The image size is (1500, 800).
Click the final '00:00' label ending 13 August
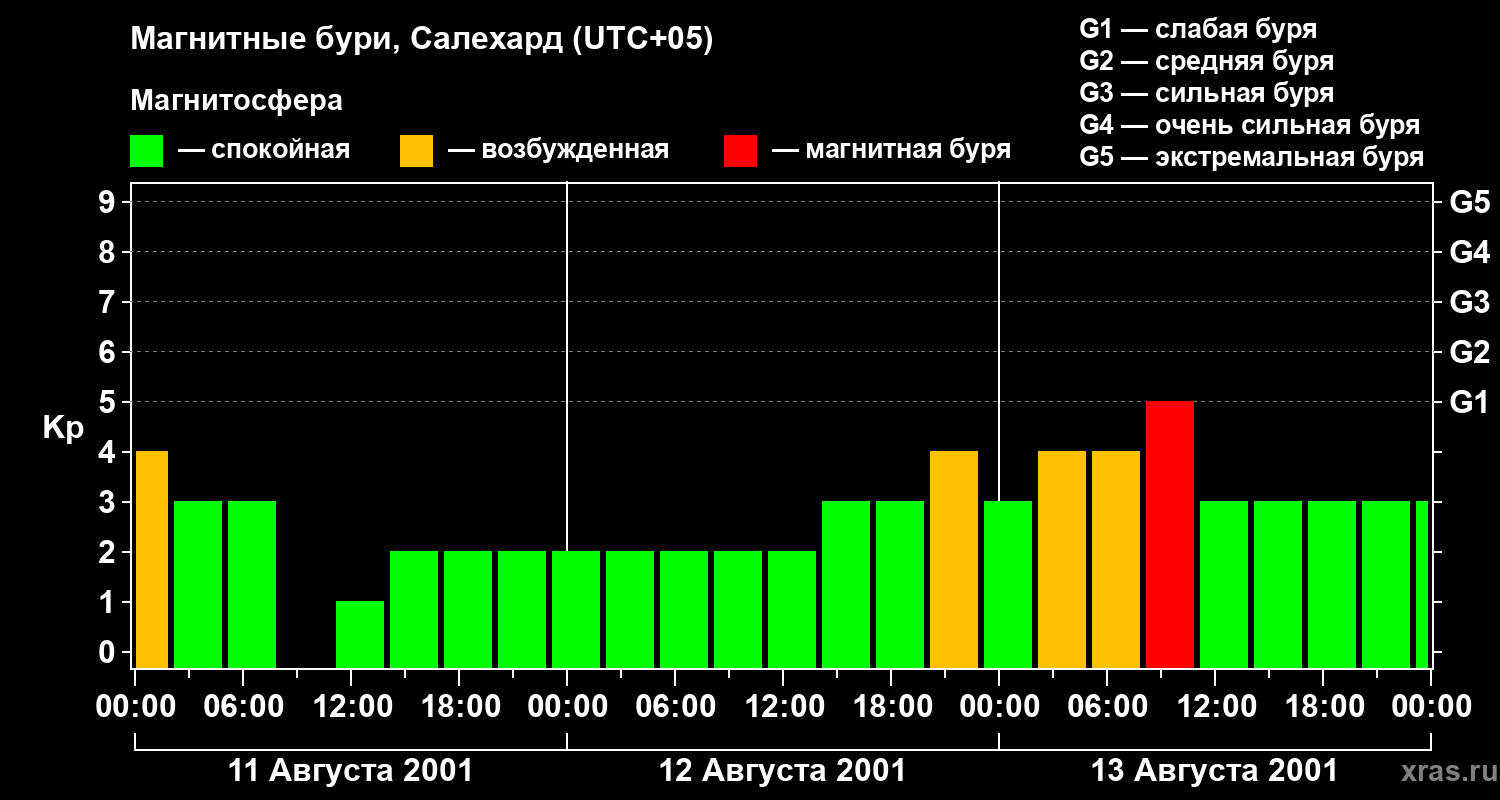pyautogui.click(x=1431, y=707)
